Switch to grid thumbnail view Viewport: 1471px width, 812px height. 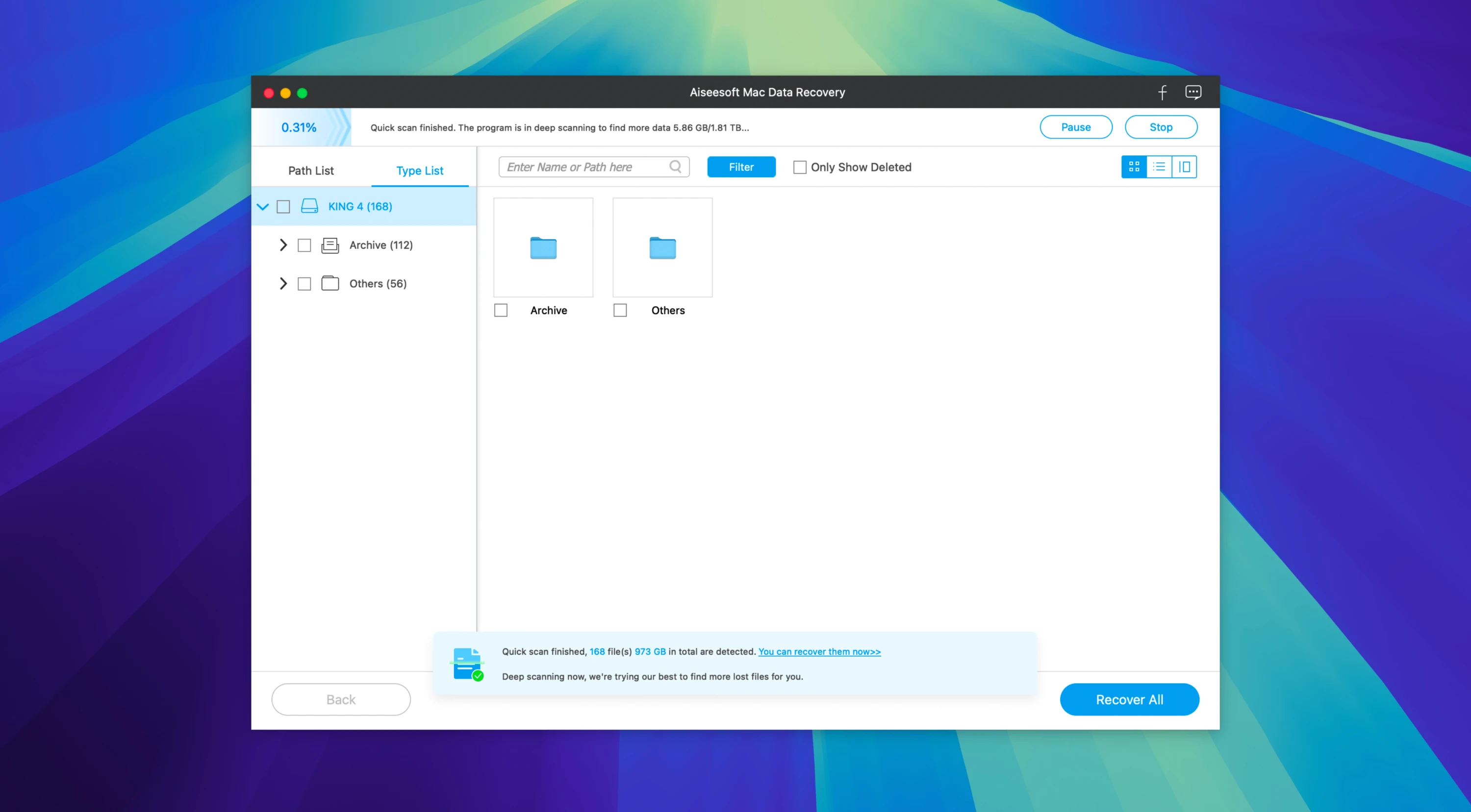(x=1134, y=167)
